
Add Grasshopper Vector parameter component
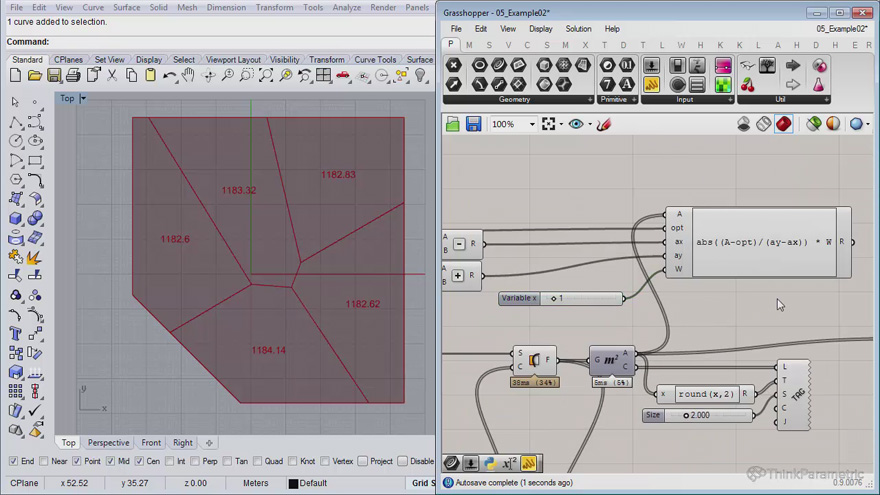(x=453, y=84)
